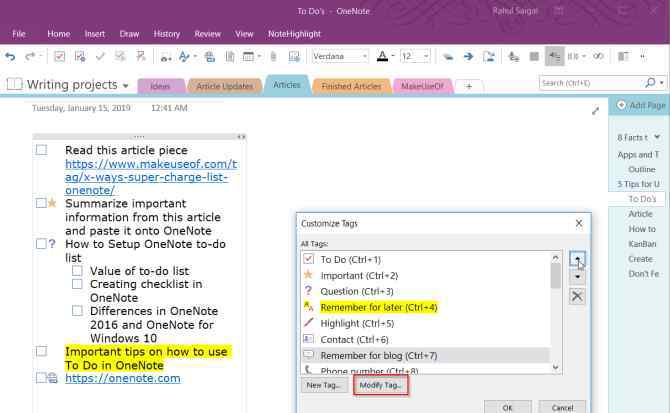Expand Writing projects notebook dropdown
The width and height of the screenshot is (670, 413).
click(126, 85)
